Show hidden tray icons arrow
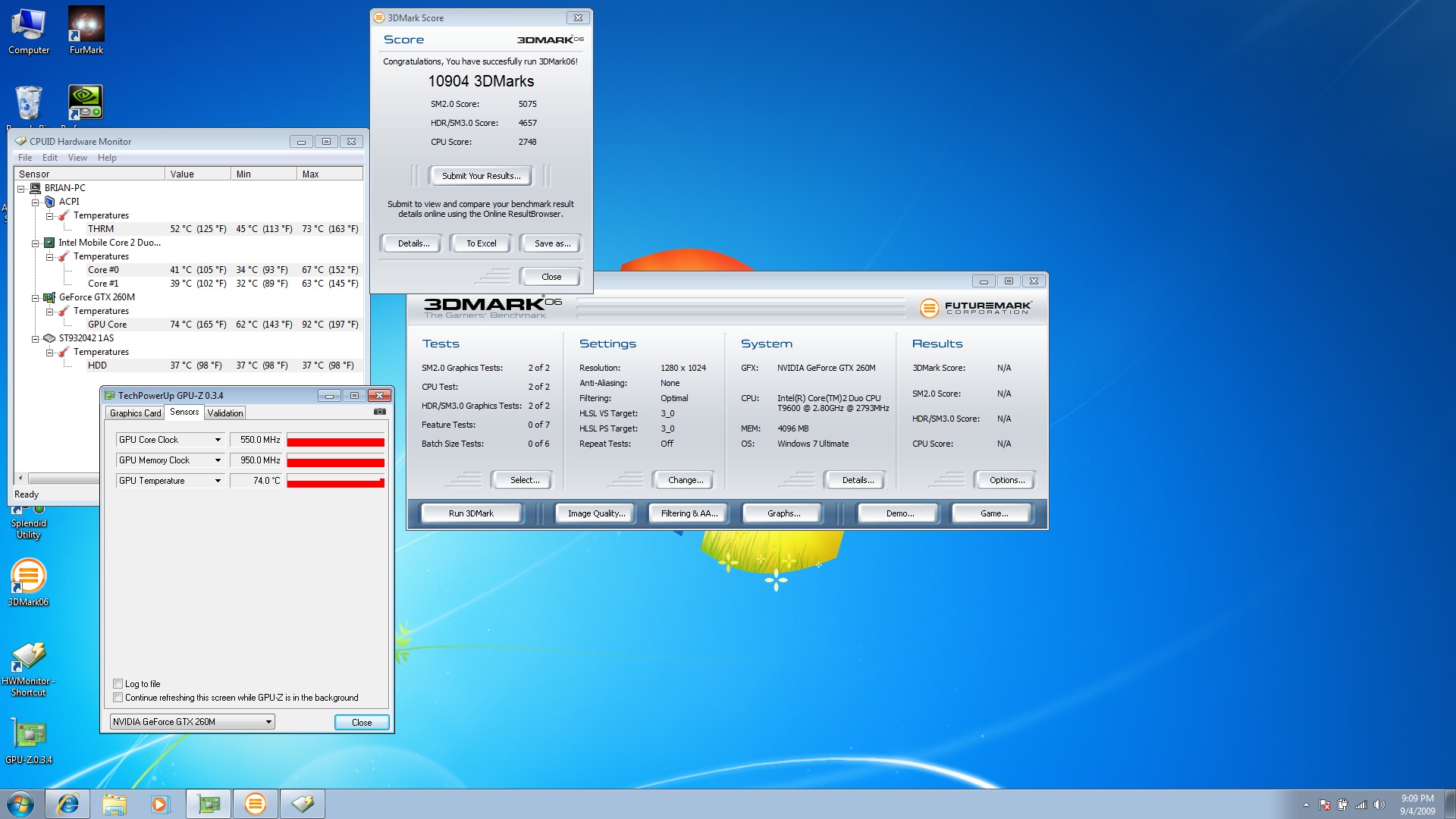The width and height of the screenshot is (1456, 819). point(1306,805)
